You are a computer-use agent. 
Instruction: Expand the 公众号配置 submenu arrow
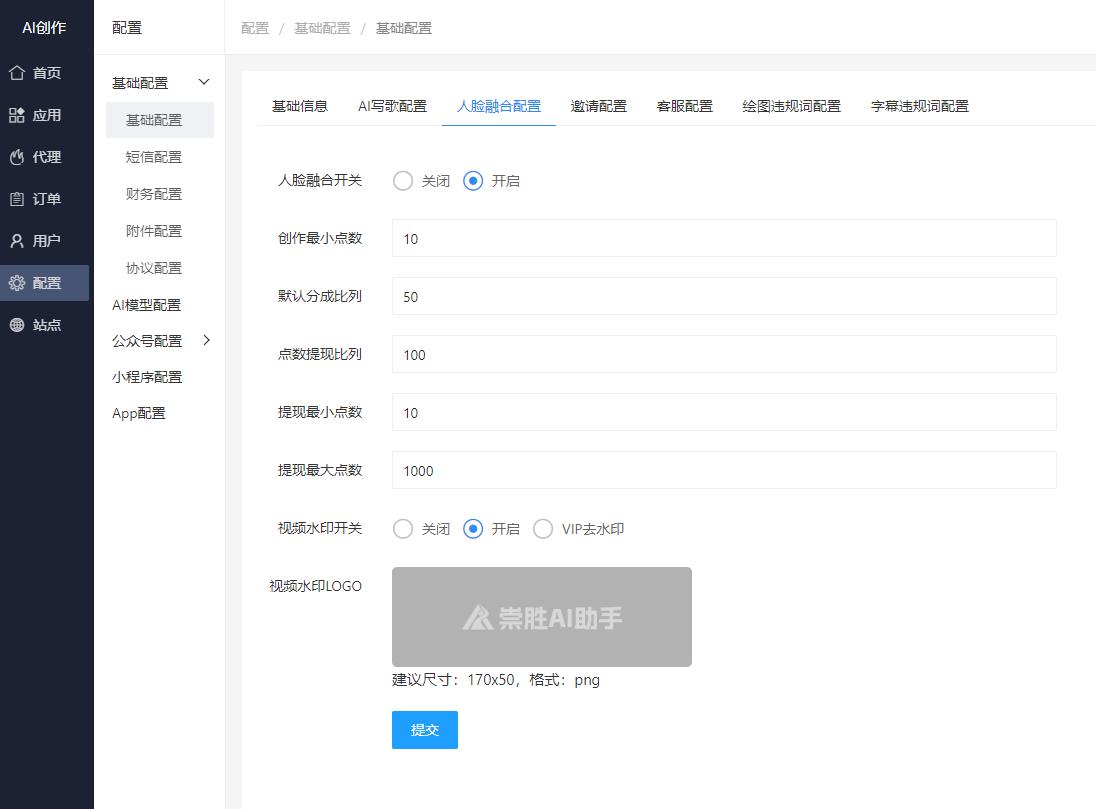coord(206,340)
